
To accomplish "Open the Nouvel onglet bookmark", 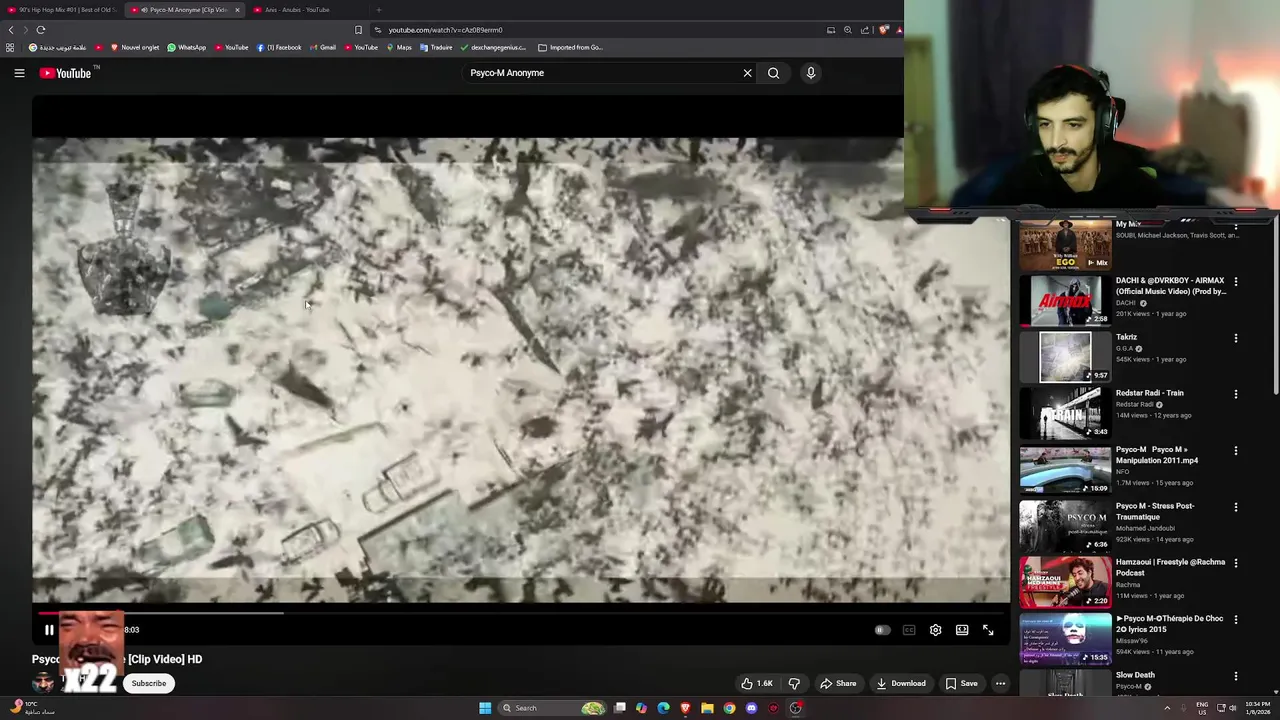I will point(134,47).
